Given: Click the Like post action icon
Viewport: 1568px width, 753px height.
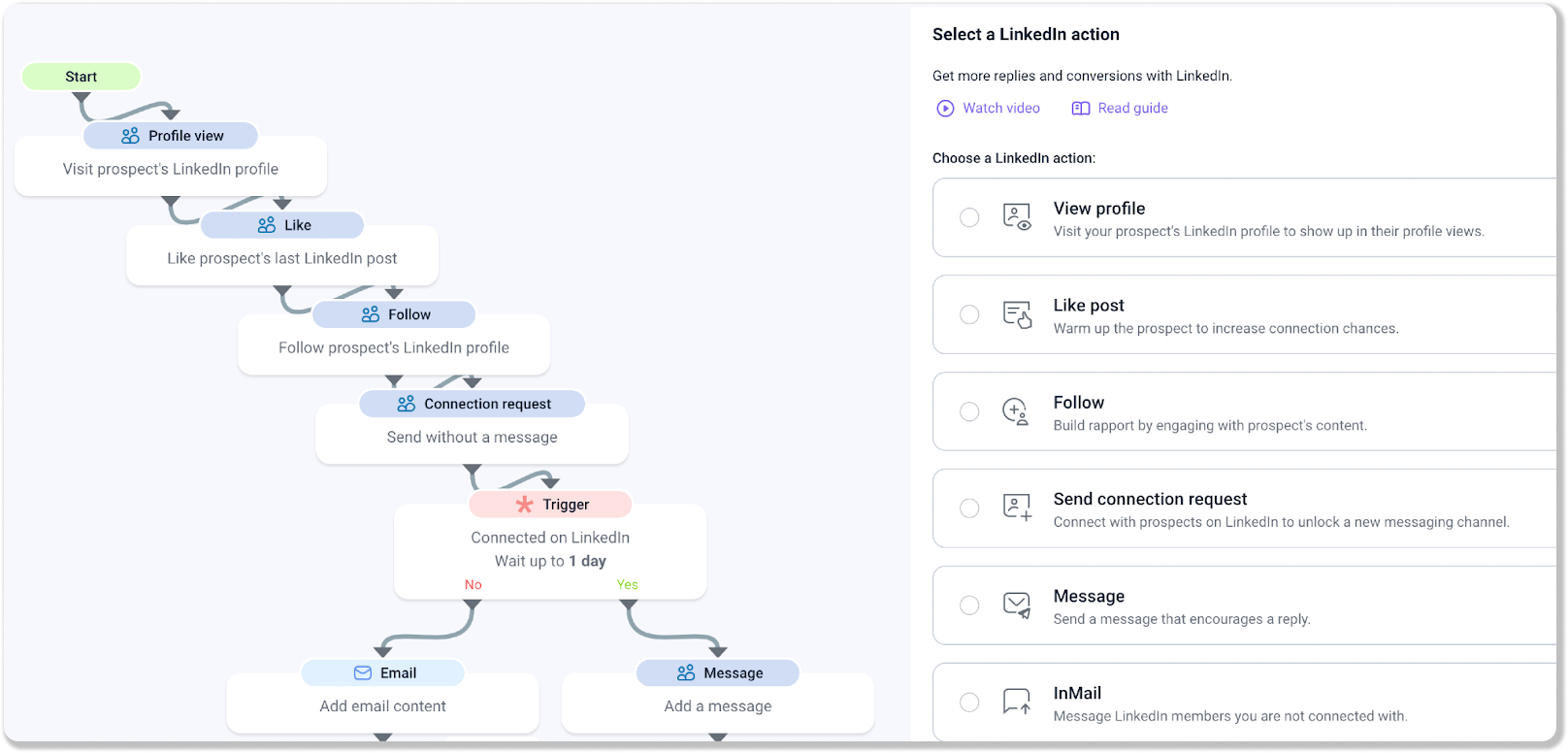Looking at the screenshot, I should pos(1016,314).
